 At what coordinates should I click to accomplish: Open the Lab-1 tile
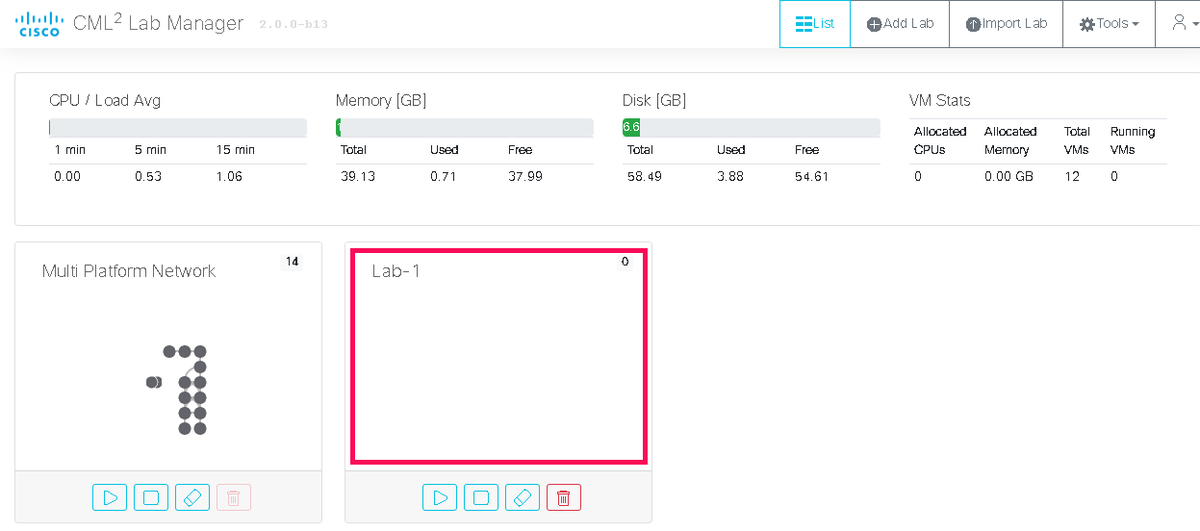[498, 356]
